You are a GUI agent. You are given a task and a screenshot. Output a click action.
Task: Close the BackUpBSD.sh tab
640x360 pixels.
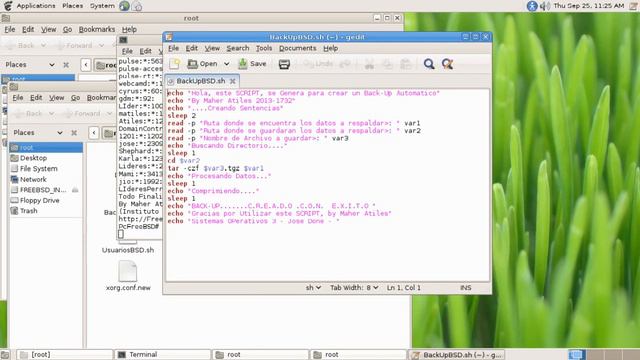click(232, 81)
